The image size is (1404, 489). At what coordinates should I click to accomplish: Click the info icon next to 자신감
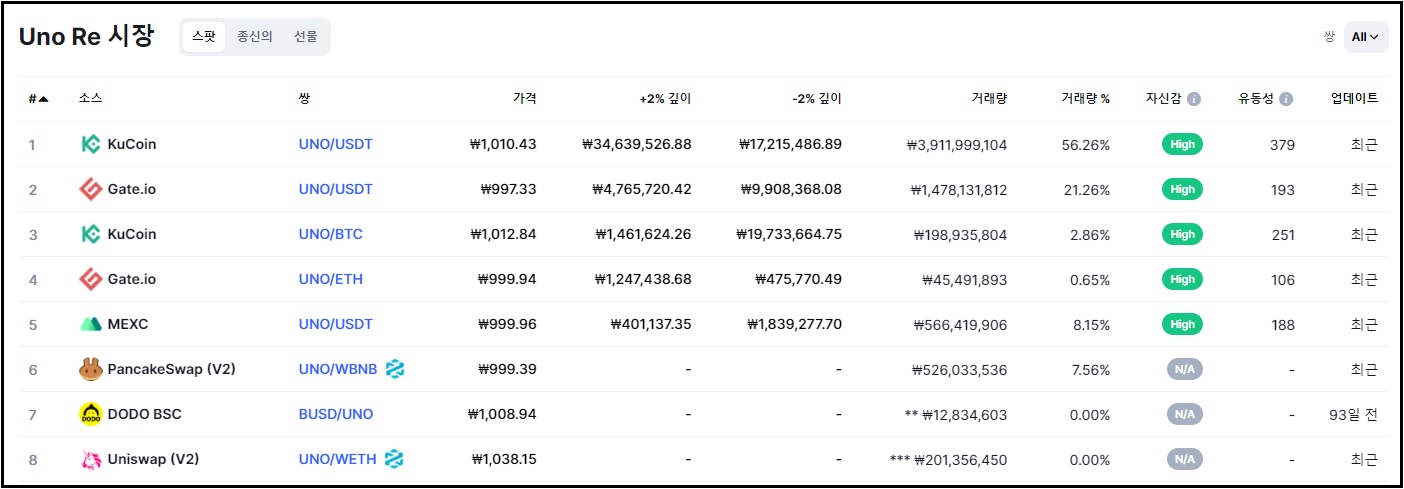1194,99
